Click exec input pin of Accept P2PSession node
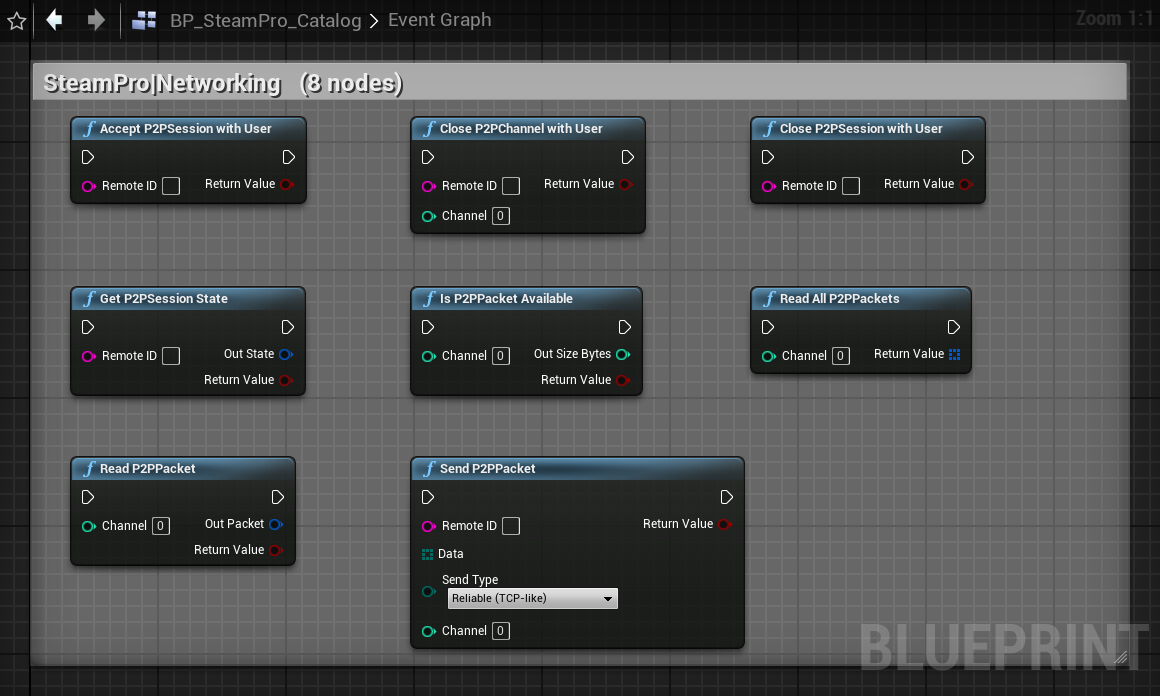This screenshot has width=1160, height=696. pos(88,157)
